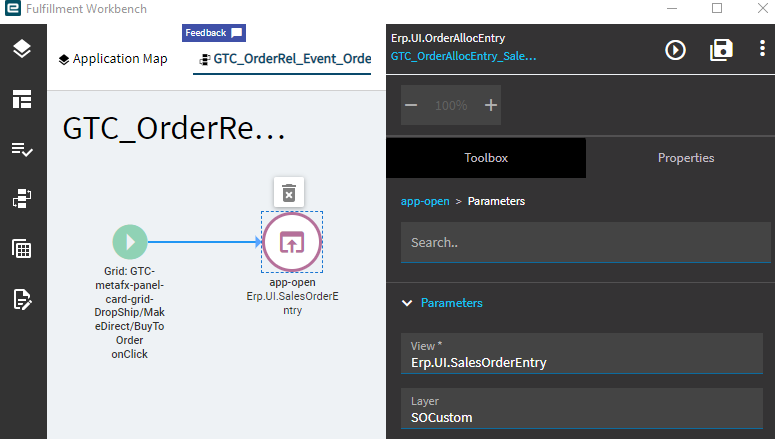Minimize the Fulfillment Workbench window

point(672,8)
